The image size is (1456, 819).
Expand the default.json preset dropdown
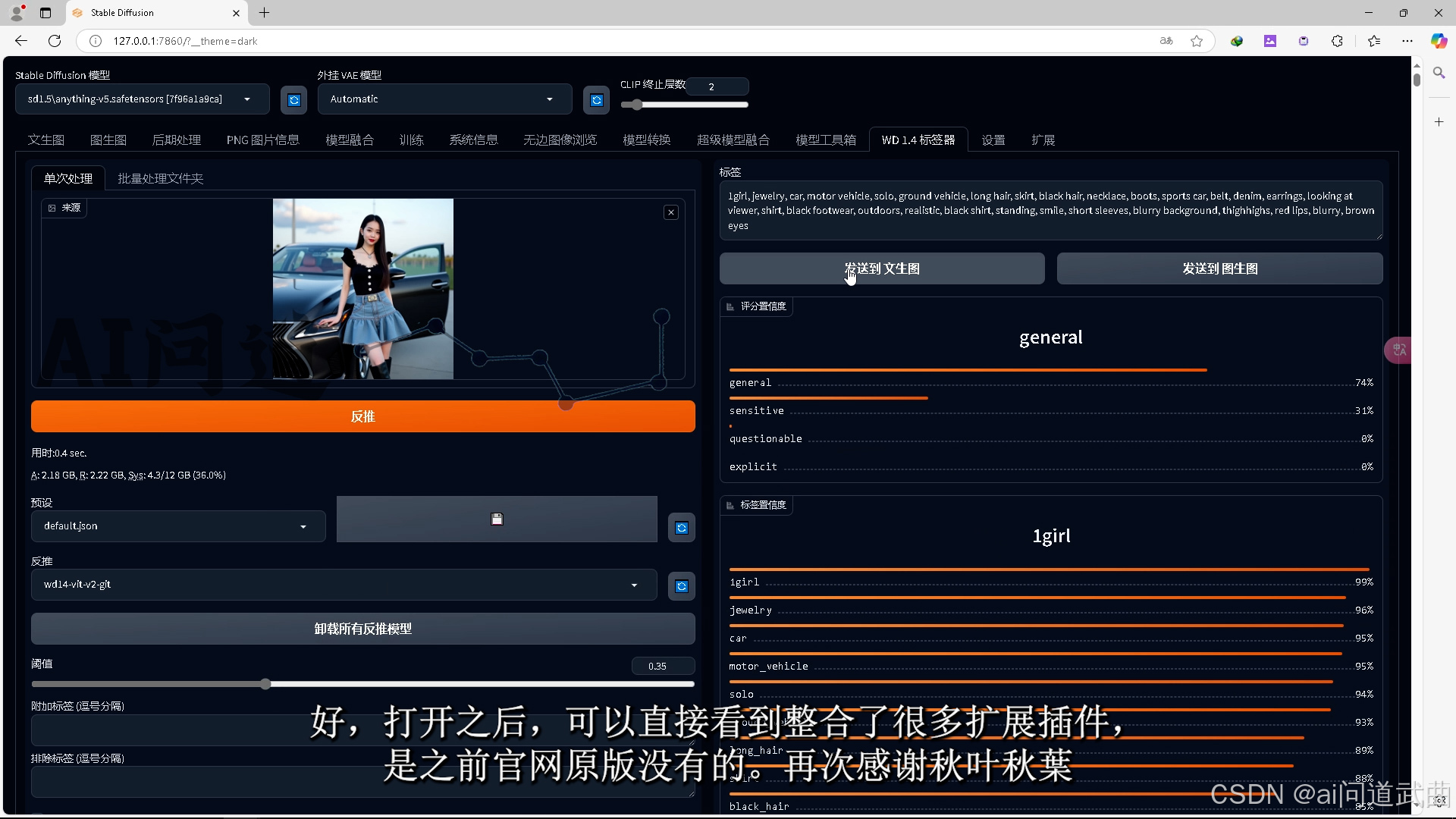177,526
